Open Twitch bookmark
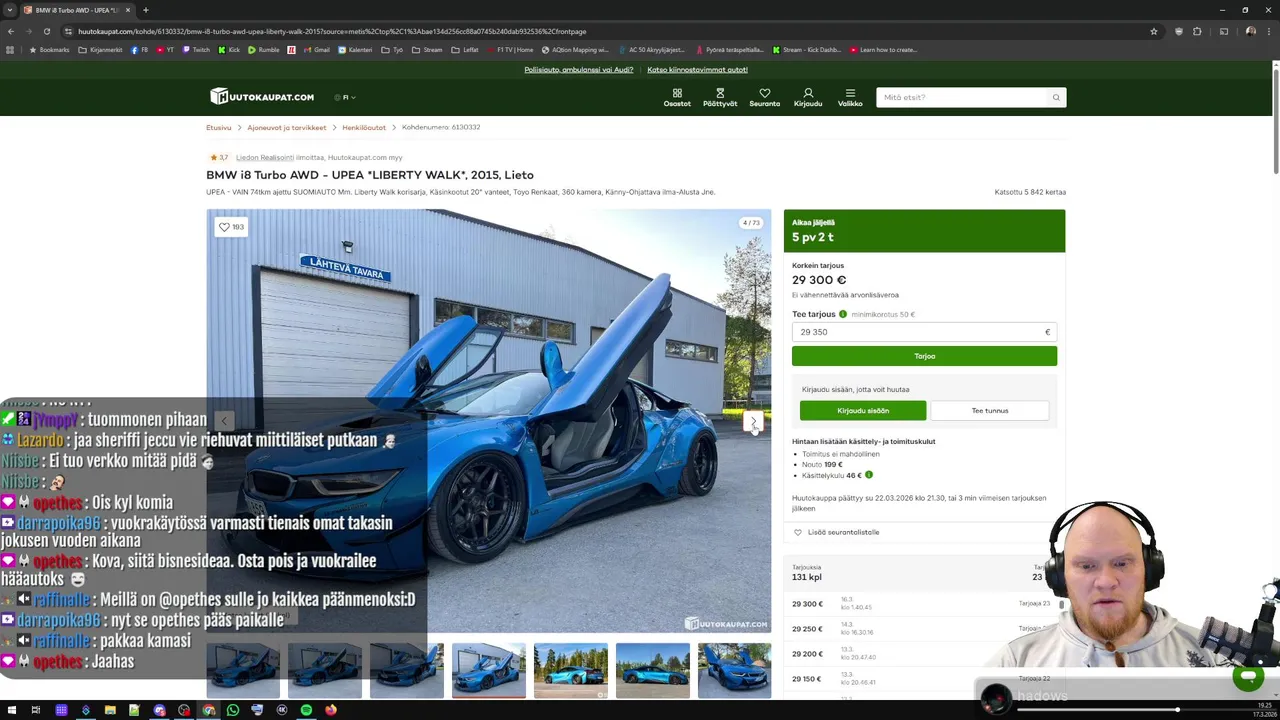The image size is (1280, 720). click(x=197, y=50)
